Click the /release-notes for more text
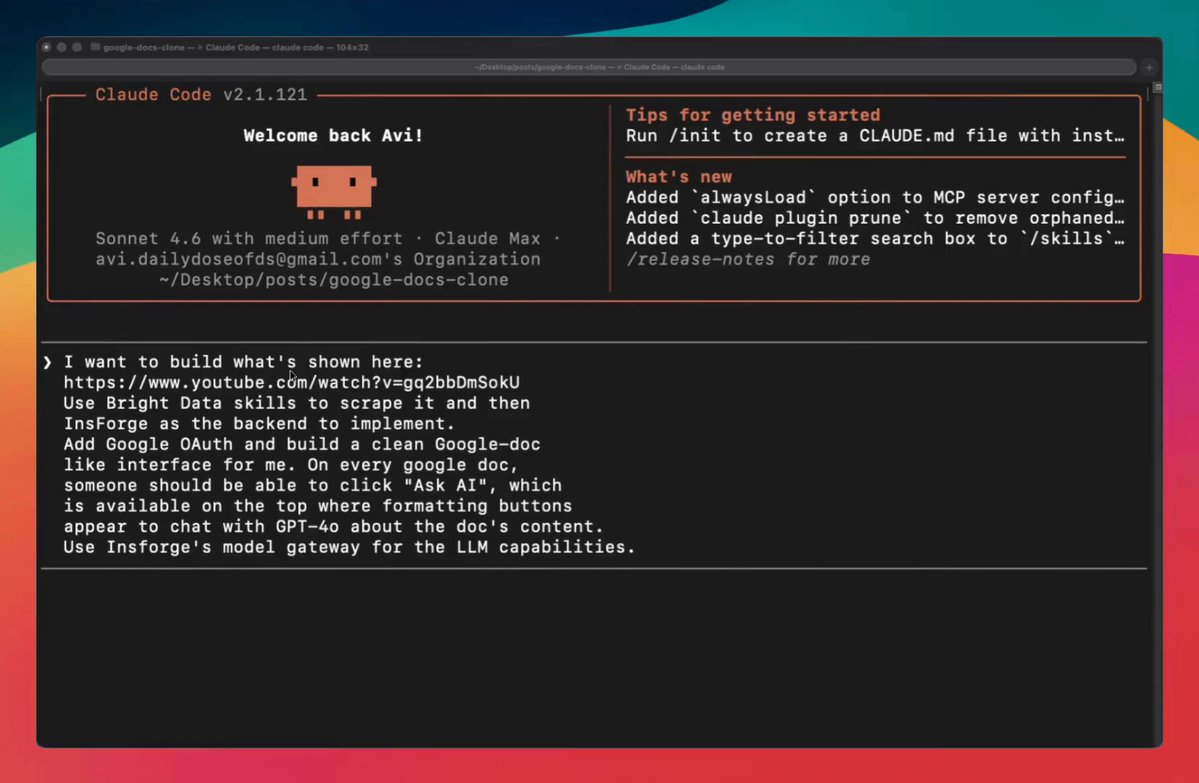1199x783 pixels. tap(748, 259)
